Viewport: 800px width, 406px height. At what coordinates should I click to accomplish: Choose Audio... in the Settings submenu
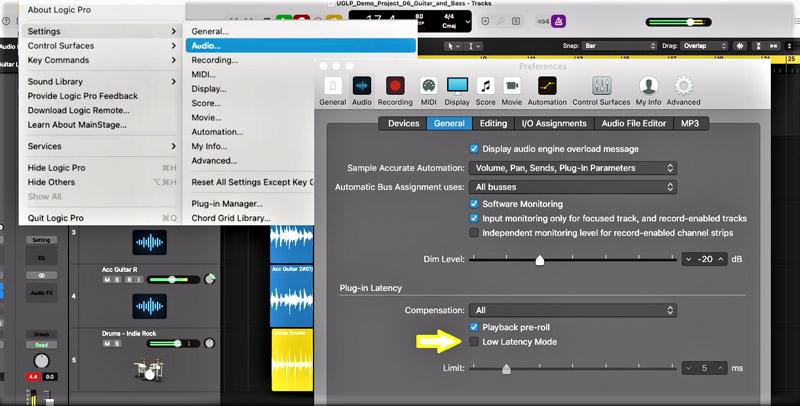[x=301, y=45]
